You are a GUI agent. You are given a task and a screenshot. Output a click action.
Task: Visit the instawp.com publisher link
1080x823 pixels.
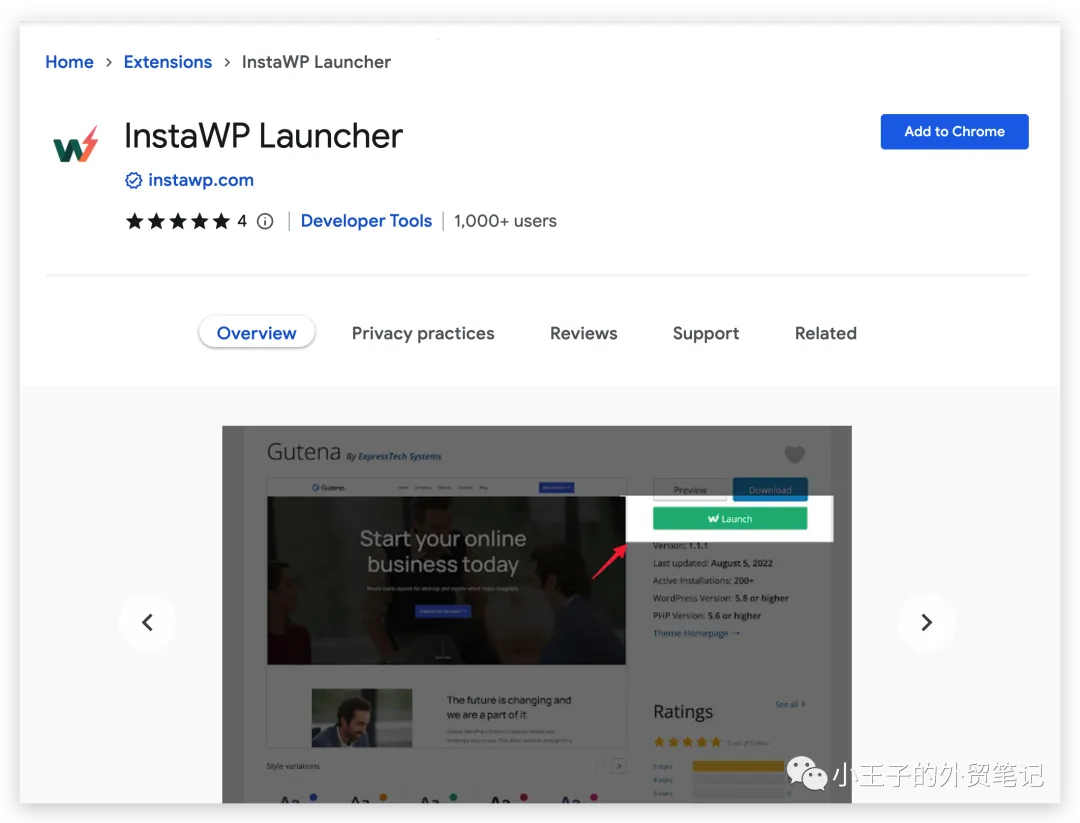click(x=201, y=180)
